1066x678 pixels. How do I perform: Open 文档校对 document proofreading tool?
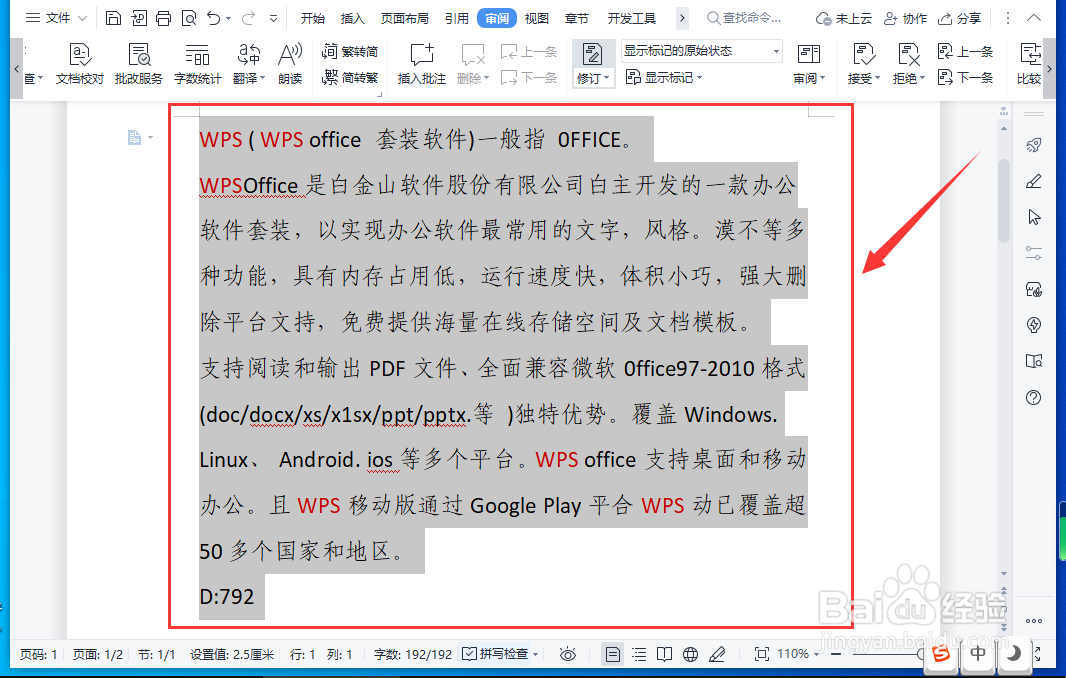pyautogui.click(x=80, y=64)
